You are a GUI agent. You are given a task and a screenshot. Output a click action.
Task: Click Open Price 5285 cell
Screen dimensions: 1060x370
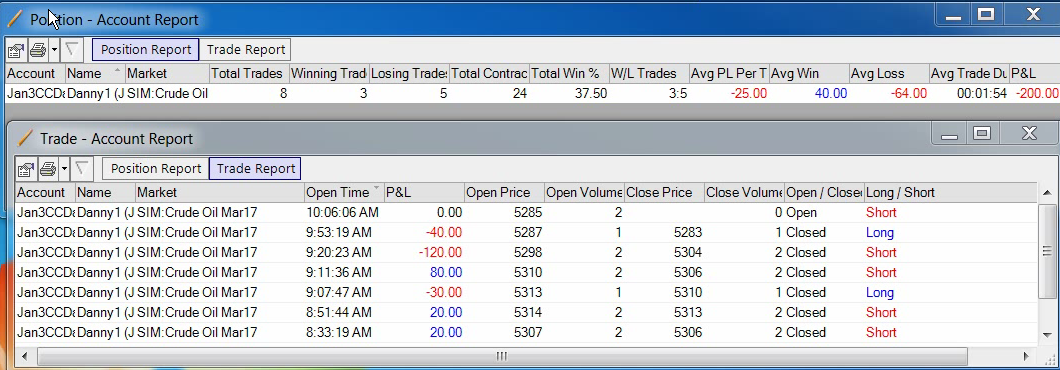click(x=528, y=212)
